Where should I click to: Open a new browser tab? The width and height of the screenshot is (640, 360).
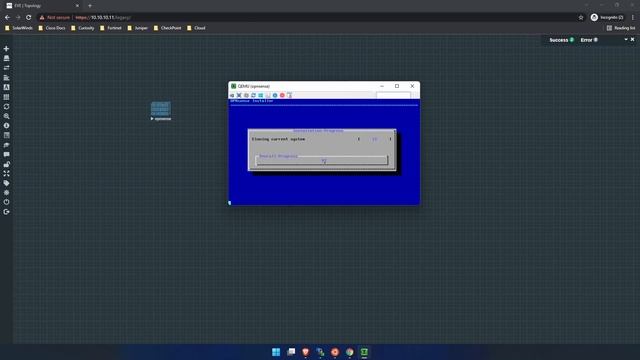pos(90,6)
